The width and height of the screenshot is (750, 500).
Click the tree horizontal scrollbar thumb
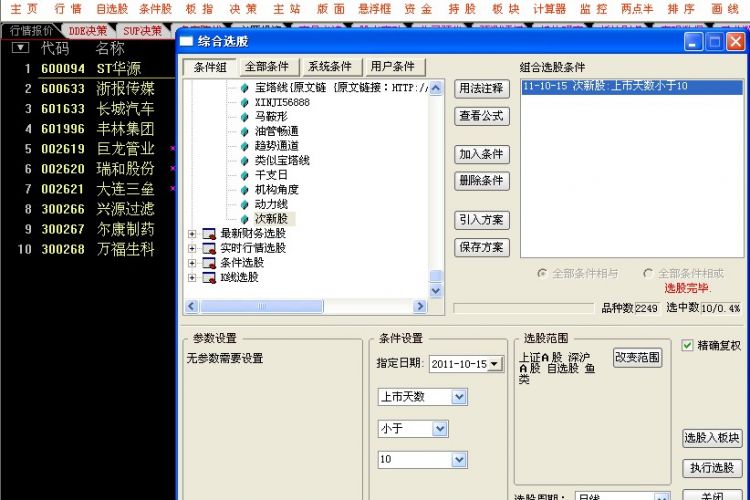click(x=262, y=306)
